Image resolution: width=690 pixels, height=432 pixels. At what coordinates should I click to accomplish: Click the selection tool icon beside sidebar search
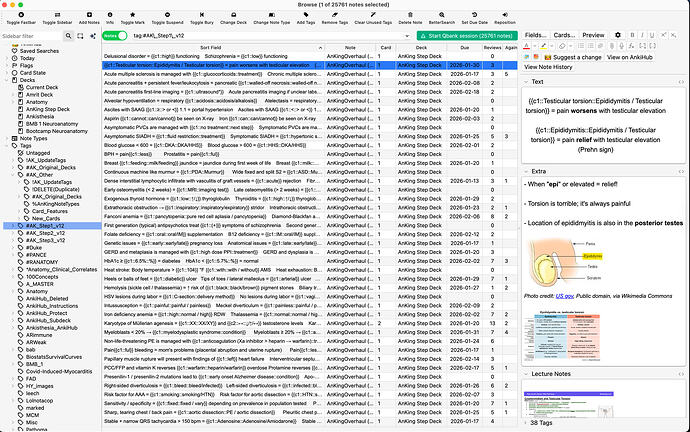(x=80, y=36)
